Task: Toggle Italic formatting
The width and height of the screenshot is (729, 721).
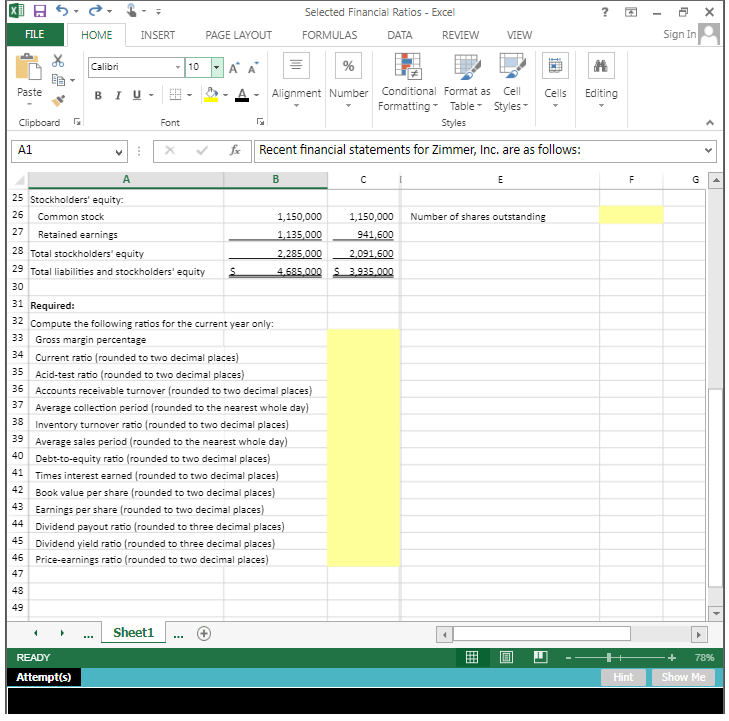Action: [118, 95]
